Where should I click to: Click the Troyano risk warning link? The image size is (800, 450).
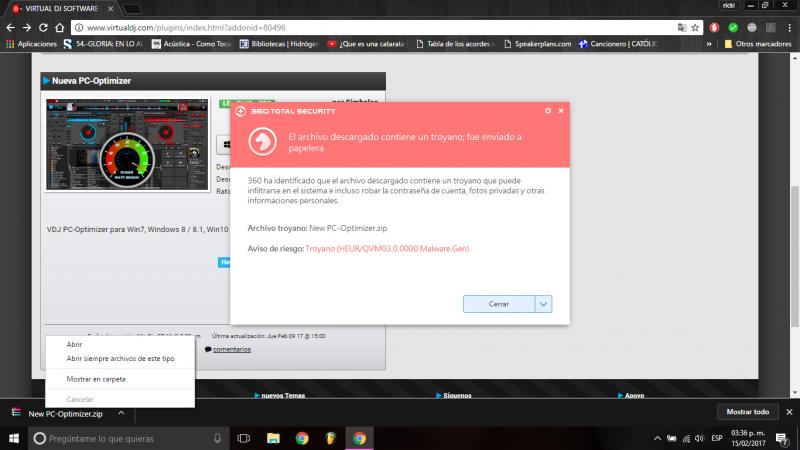[387, 248]
